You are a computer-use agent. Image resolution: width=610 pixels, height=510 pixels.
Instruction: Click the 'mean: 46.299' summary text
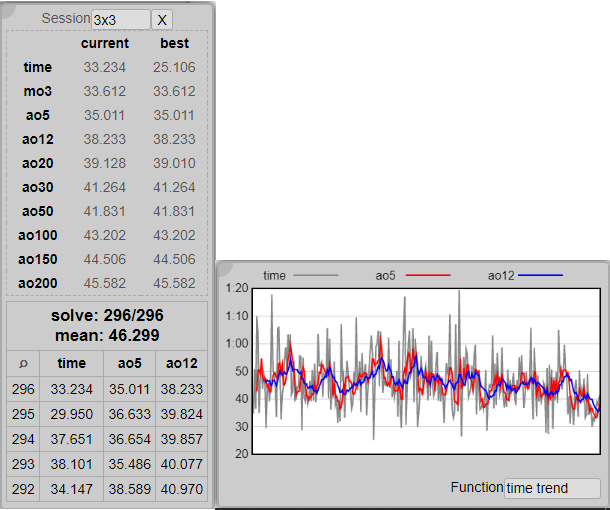[x=107, y=335]
